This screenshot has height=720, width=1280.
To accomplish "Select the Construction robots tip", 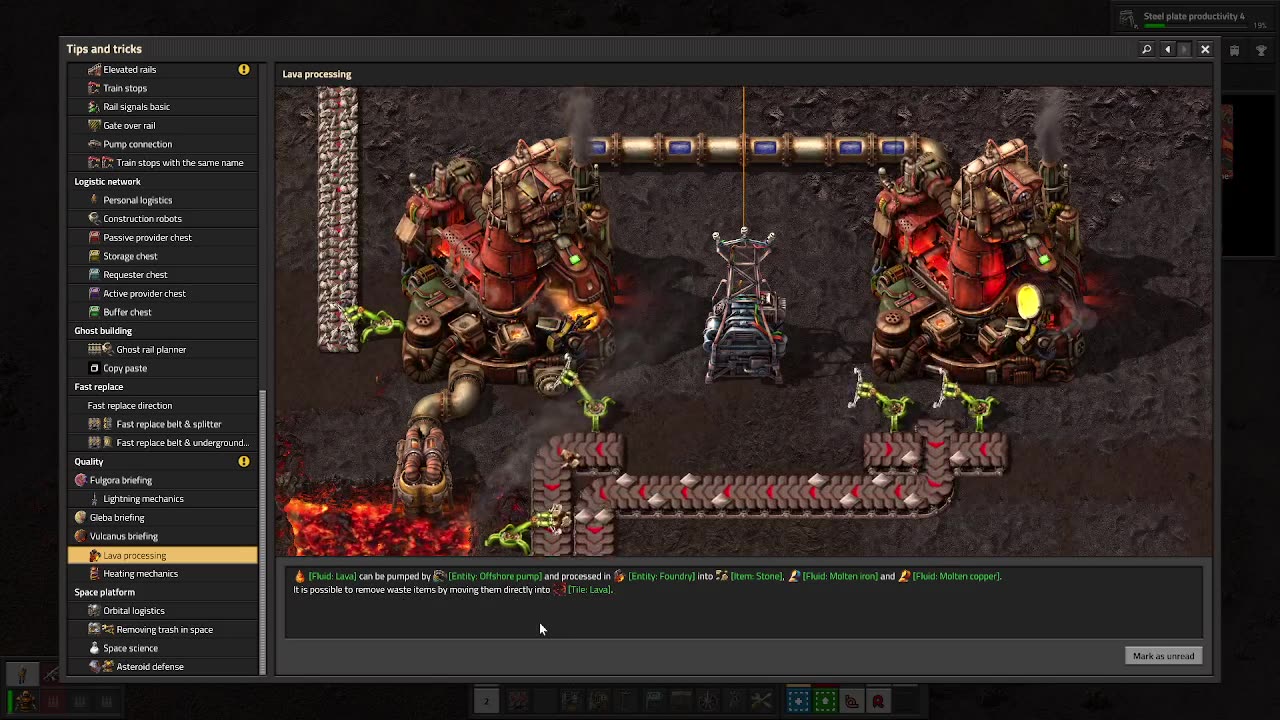I will [x=162, y=219].
